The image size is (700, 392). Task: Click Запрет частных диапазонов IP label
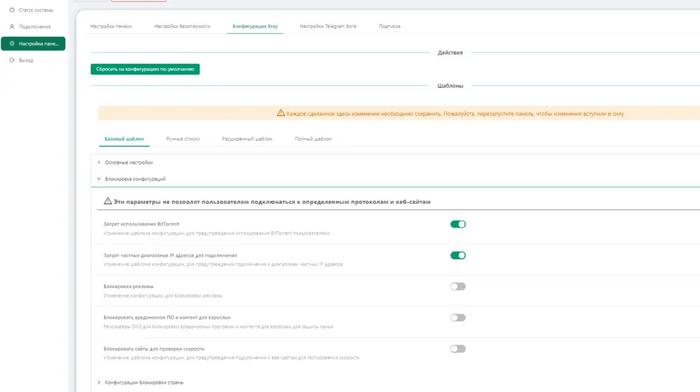pyautogui.click(x=170, y=255)
